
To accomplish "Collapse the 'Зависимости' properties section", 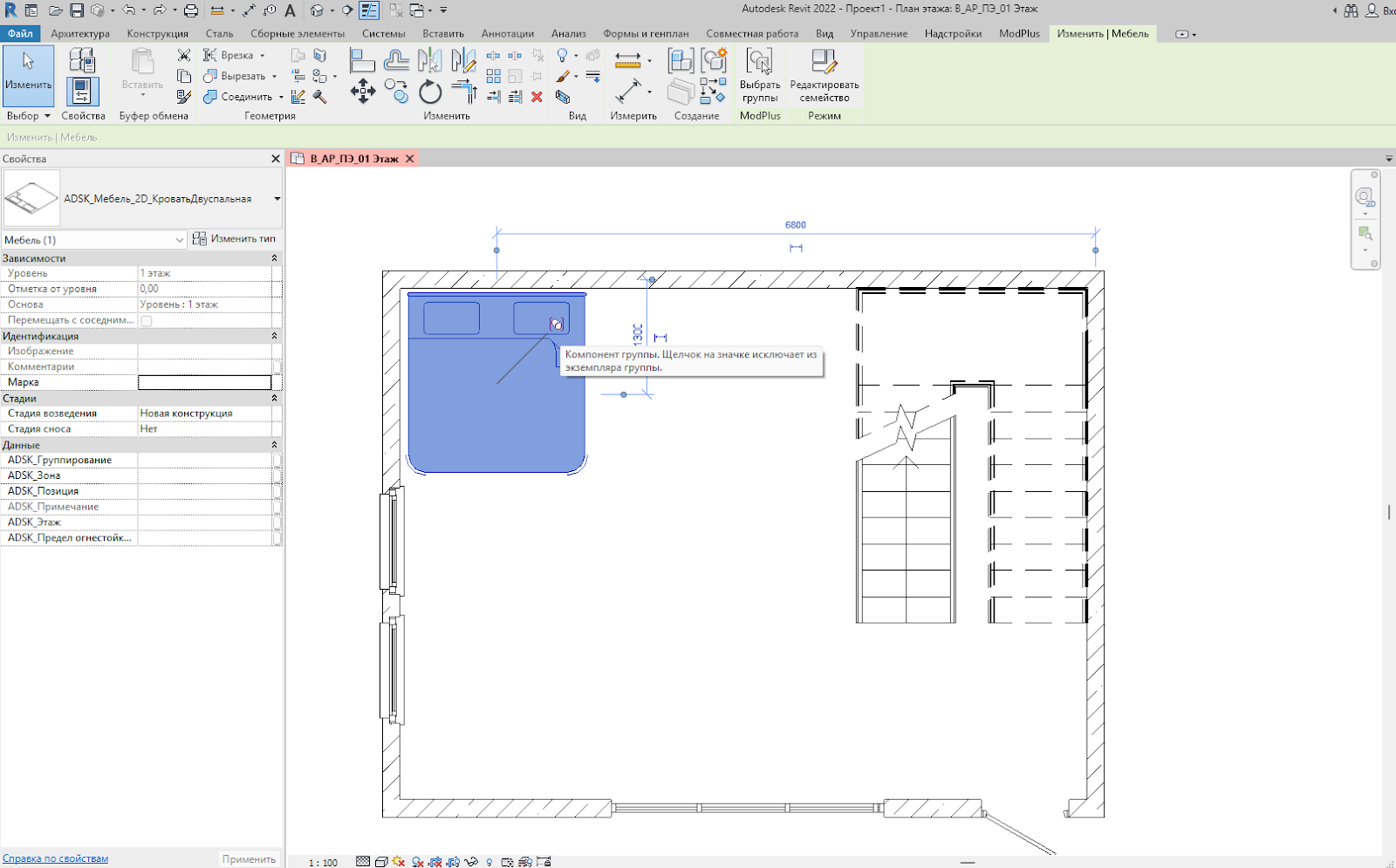I will tap(274, 258).
